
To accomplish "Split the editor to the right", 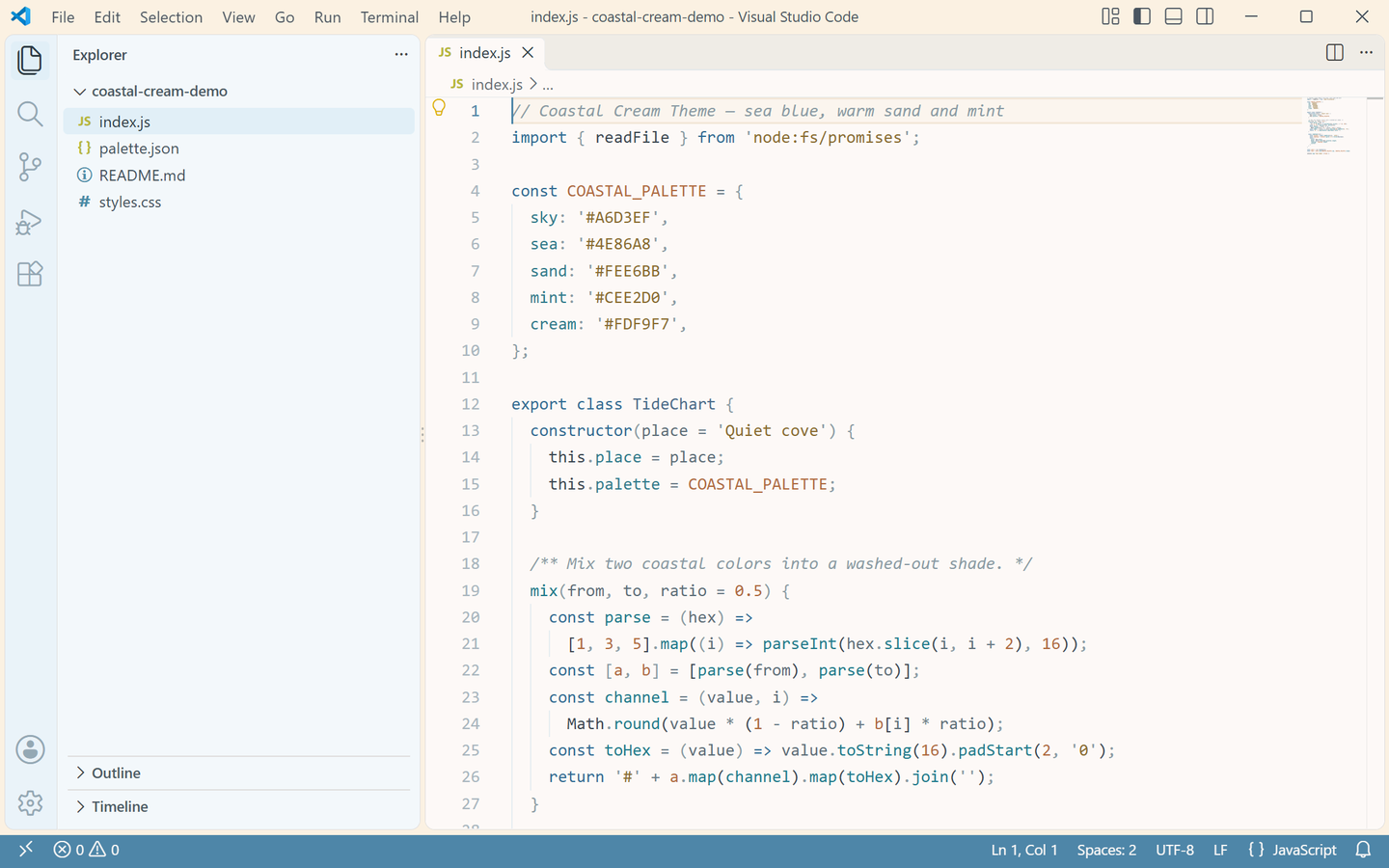I will [x=1335, y=53].
